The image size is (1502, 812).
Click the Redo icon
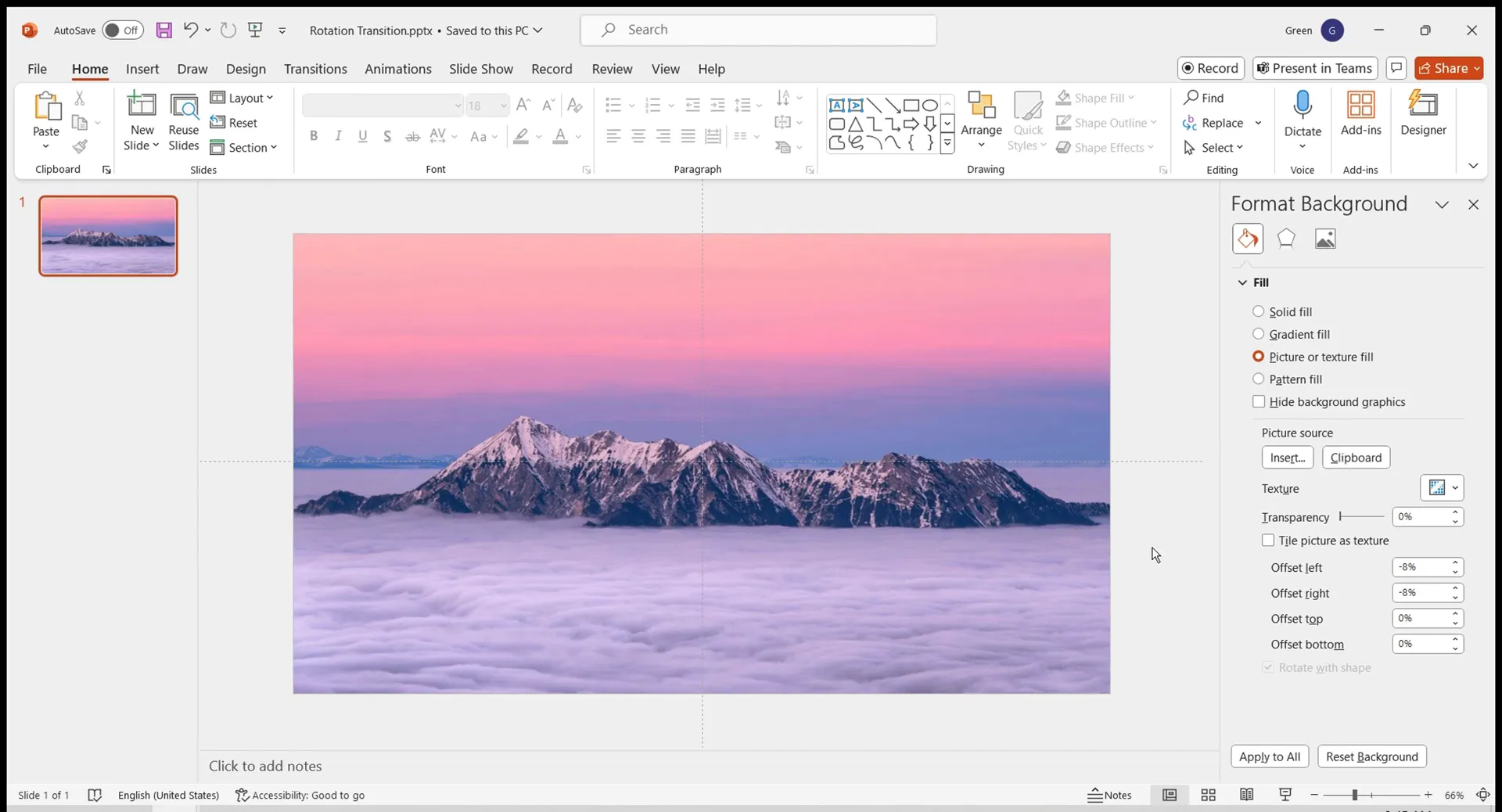click(x=228, y=30)
